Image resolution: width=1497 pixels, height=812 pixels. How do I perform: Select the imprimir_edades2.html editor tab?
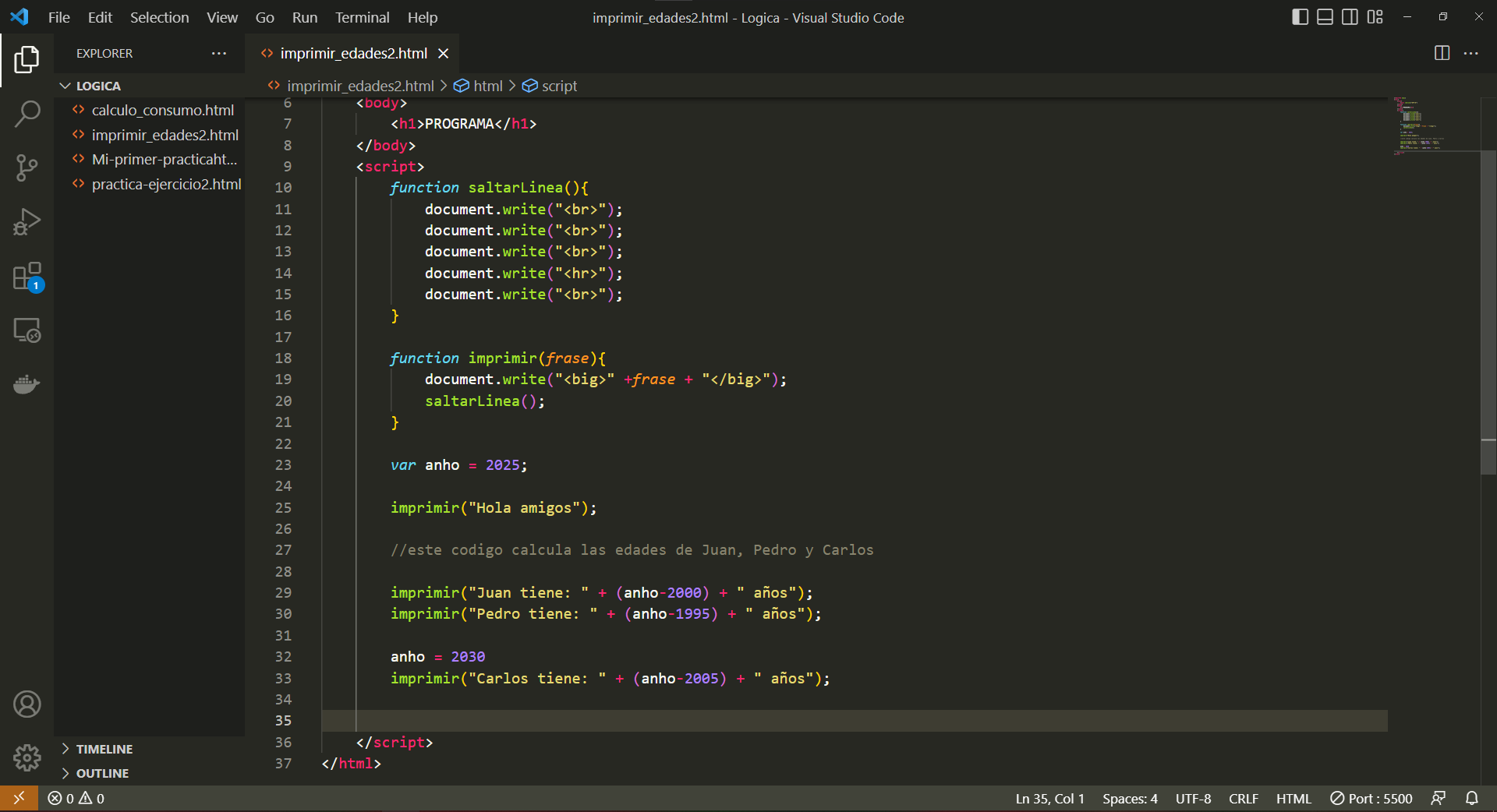(353, 53)
